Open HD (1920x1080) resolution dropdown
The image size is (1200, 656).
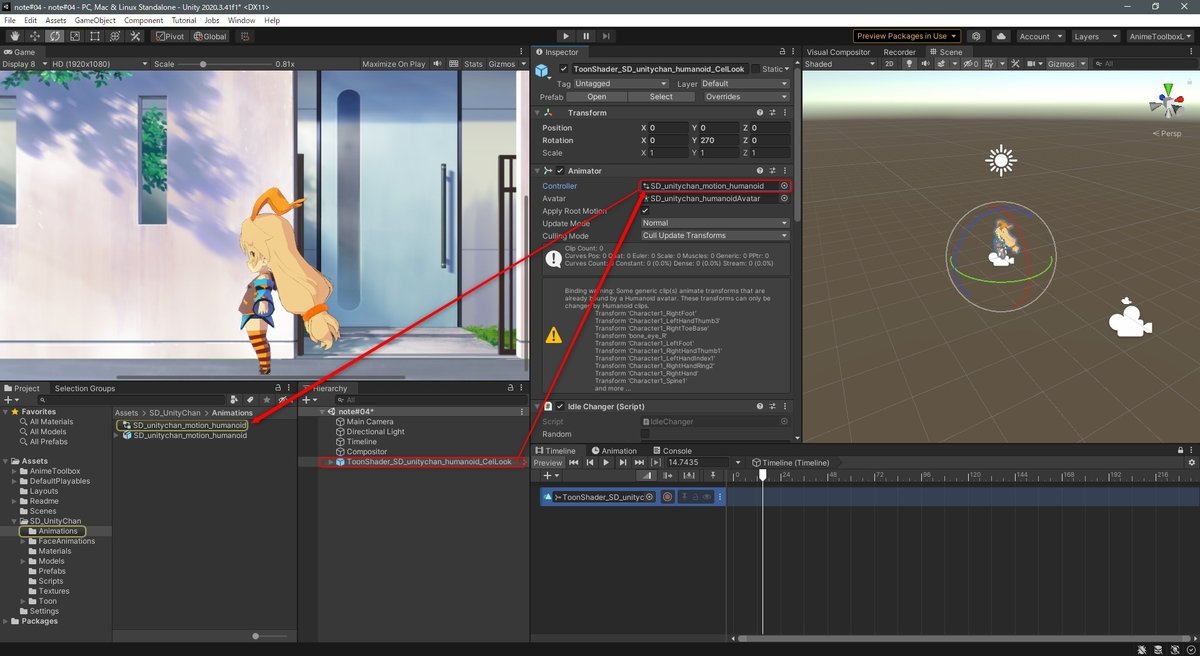tap(99, 64)
